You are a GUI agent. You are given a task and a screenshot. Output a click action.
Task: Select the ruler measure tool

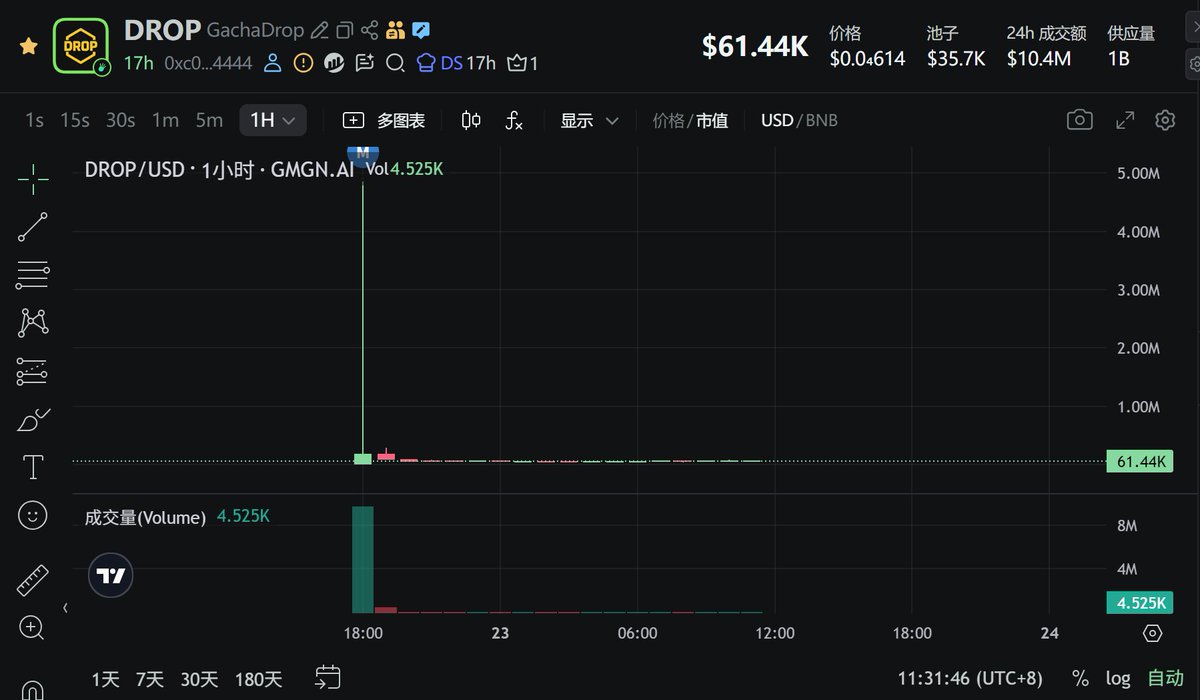32,579
